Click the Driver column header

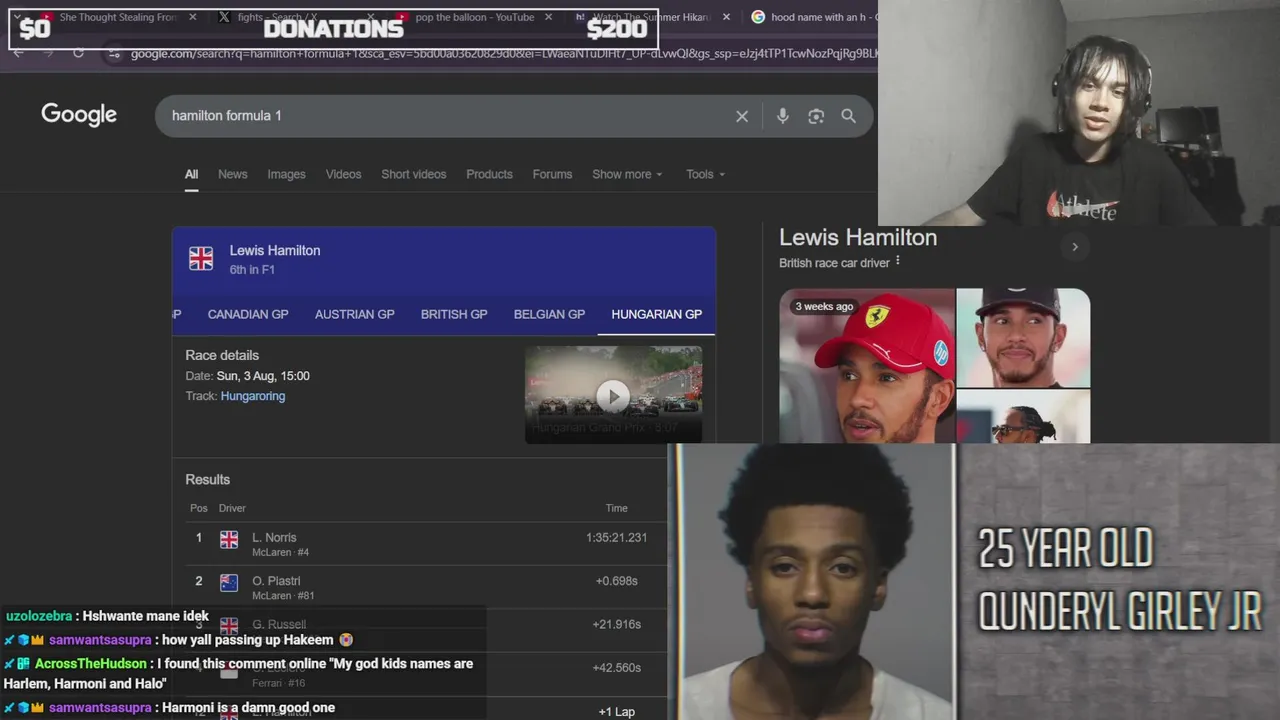(x=232, y=508)
